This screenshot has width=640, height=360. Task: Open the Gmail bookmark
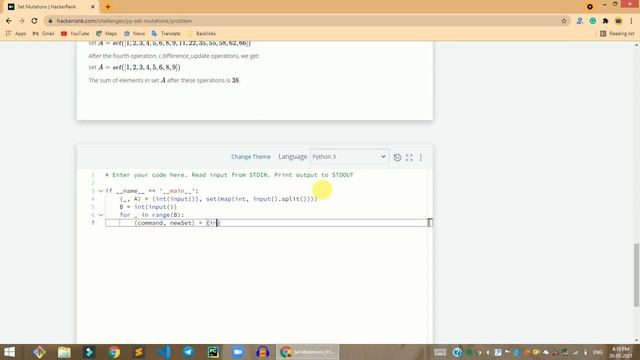(43, 33)
